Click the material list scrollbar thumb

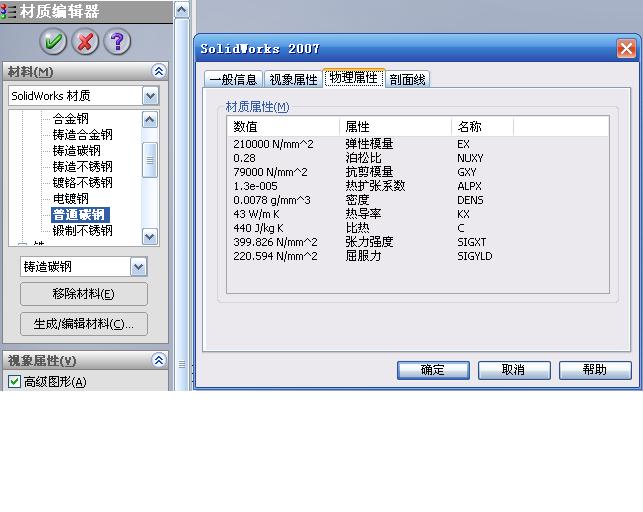tap(150, 160)
